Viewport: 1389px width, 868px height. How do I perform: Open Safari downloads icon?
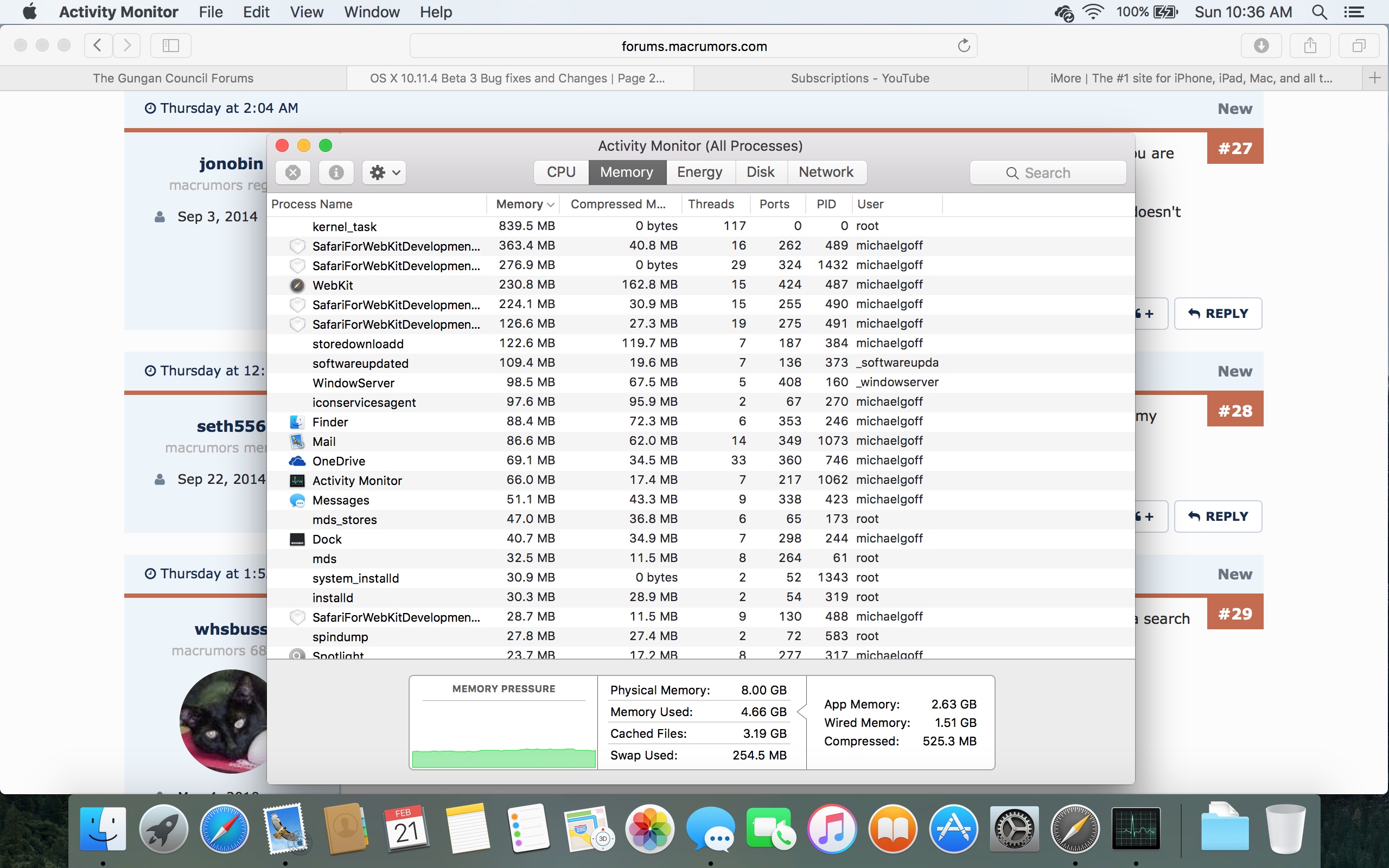pos(1261,46)
